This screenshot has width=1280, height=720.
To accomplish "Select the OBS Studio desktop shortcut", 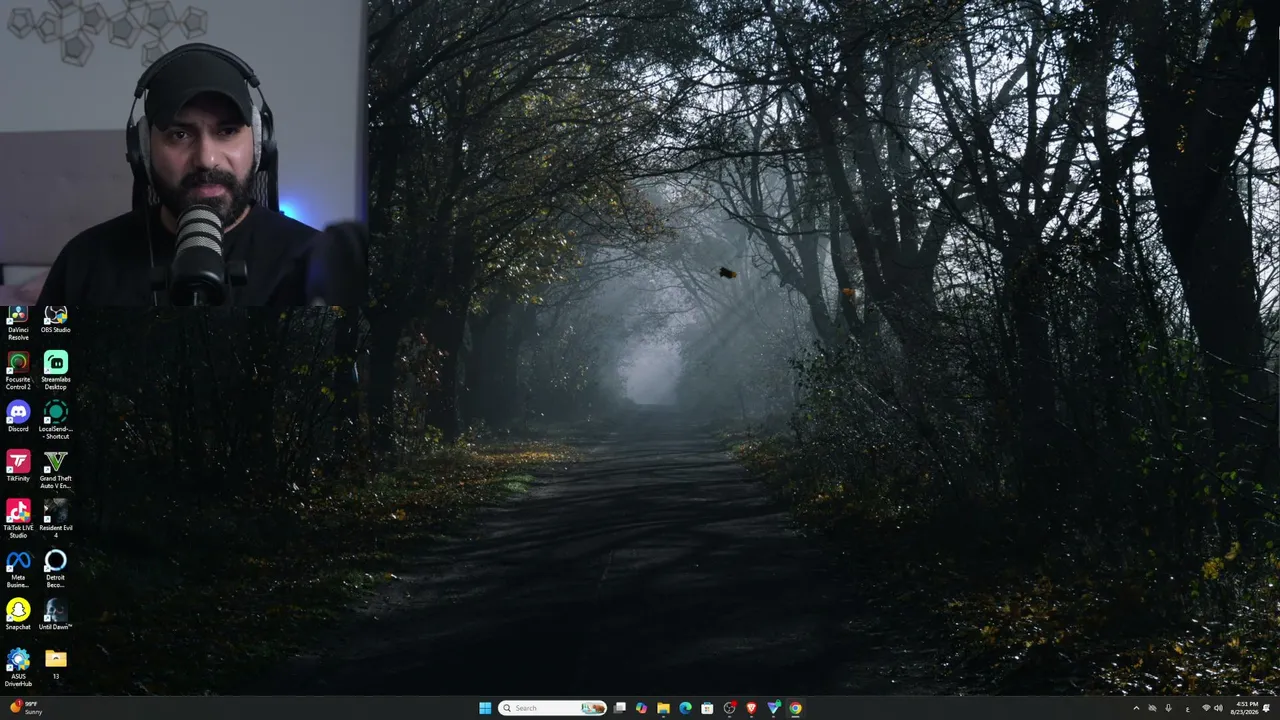I will [x=55, y=321].
